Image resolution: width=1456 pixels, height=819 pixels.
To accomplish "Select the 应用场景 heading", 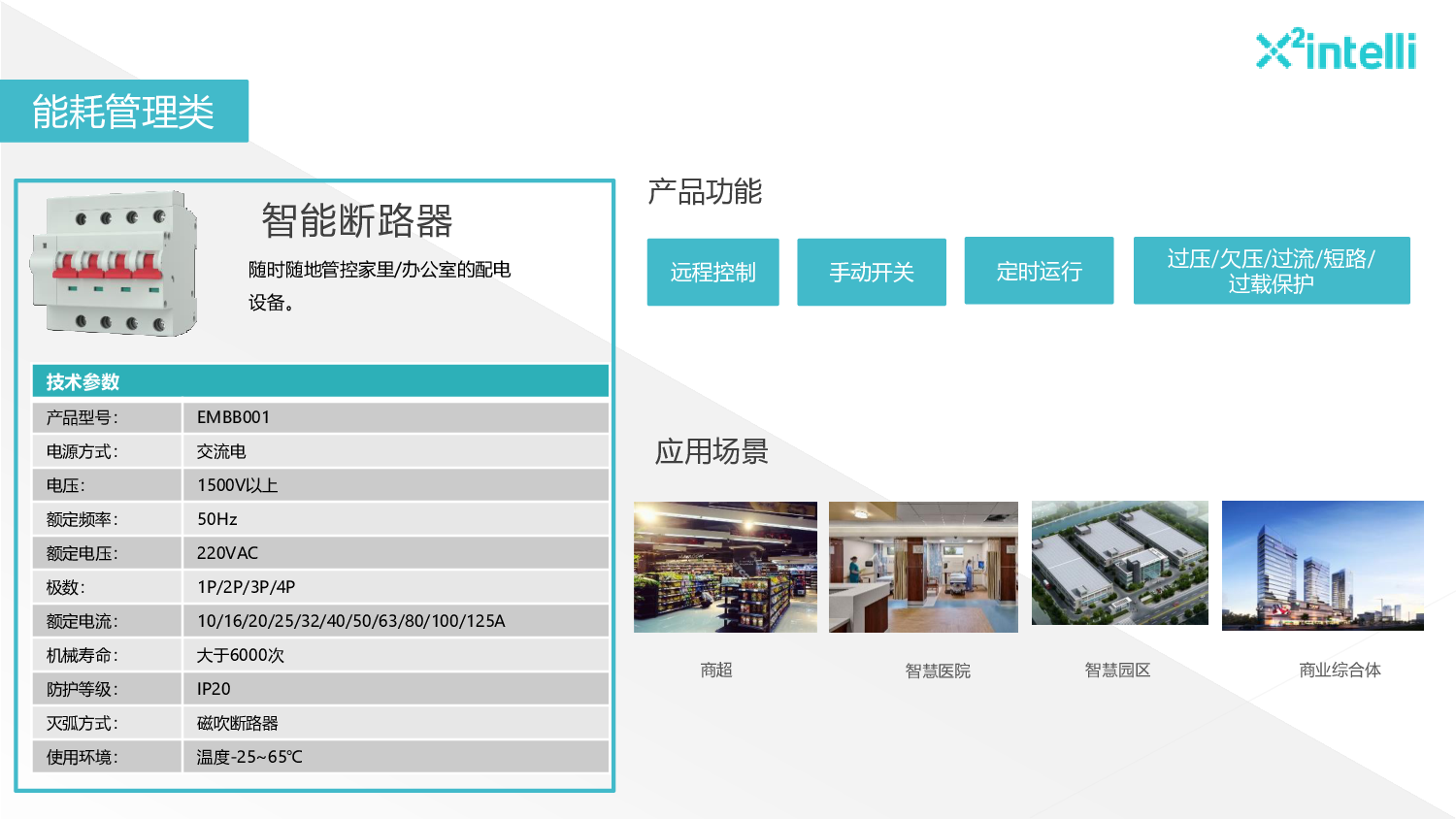I will pos(711,451).
